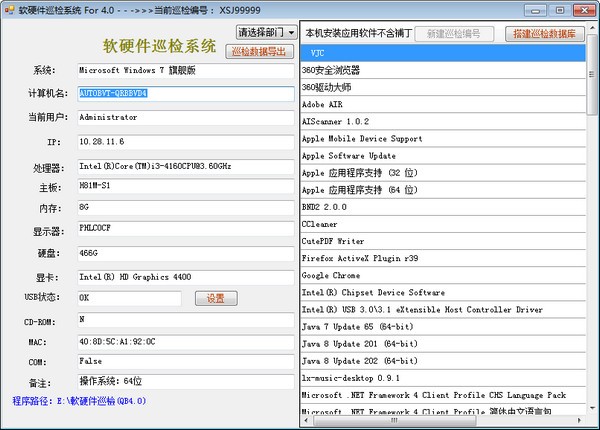
Task: Maximize the 软硬件巡检系统 window
Action: [560, 10]
